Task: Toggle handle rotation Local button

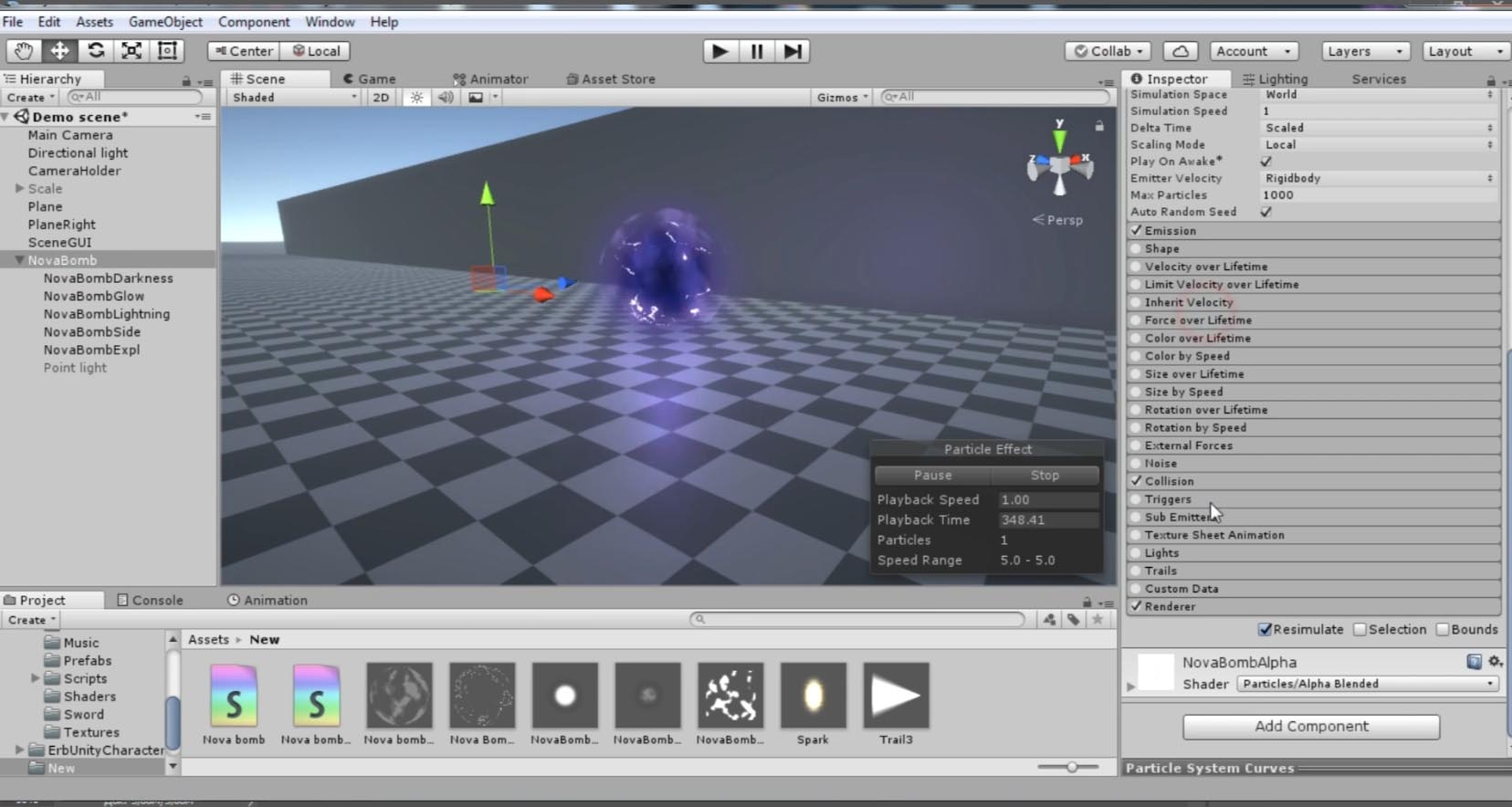Action: [x=316, y=51]
